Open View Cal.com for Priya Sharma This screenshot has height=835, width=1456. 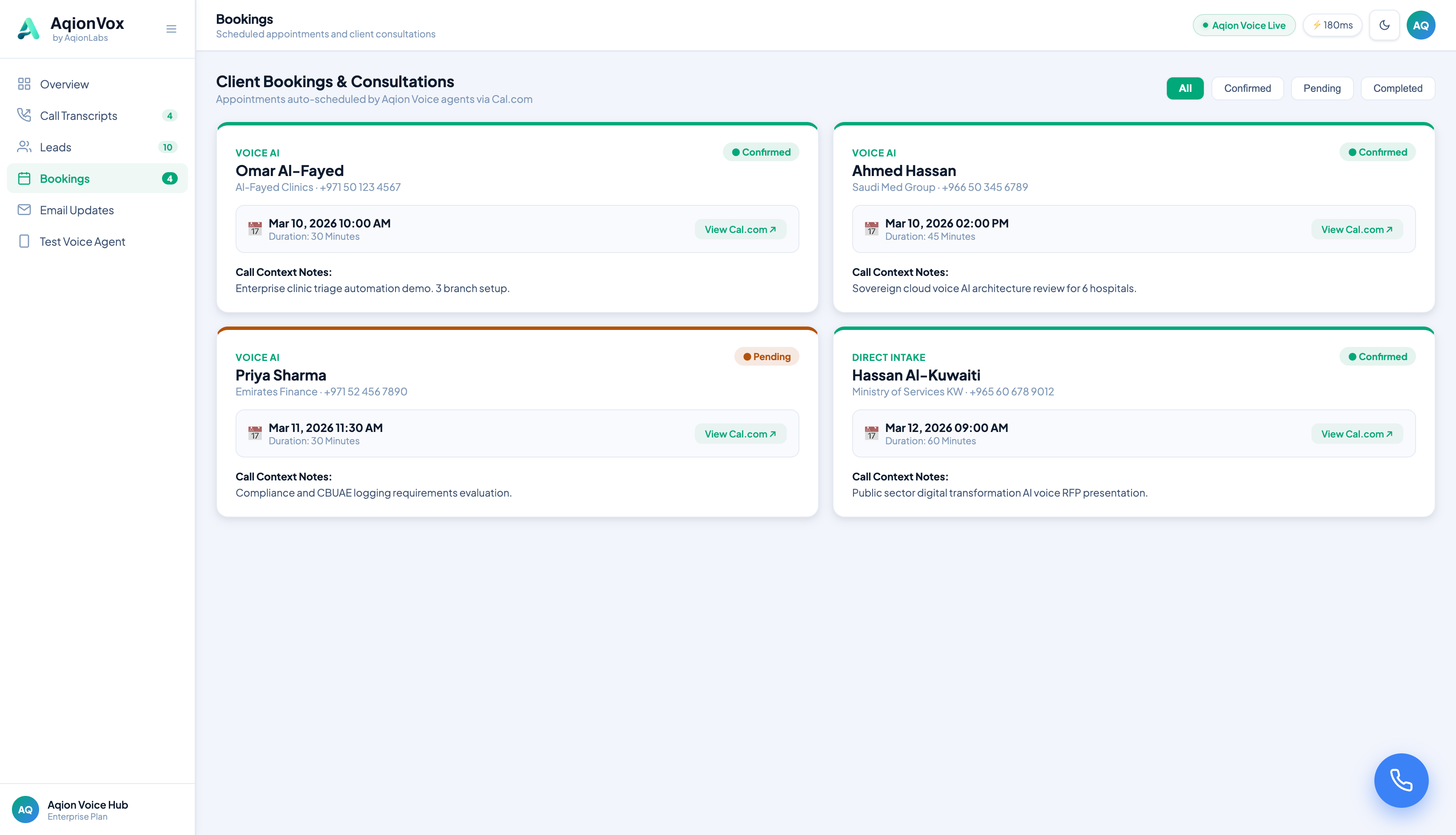point(740,434)
